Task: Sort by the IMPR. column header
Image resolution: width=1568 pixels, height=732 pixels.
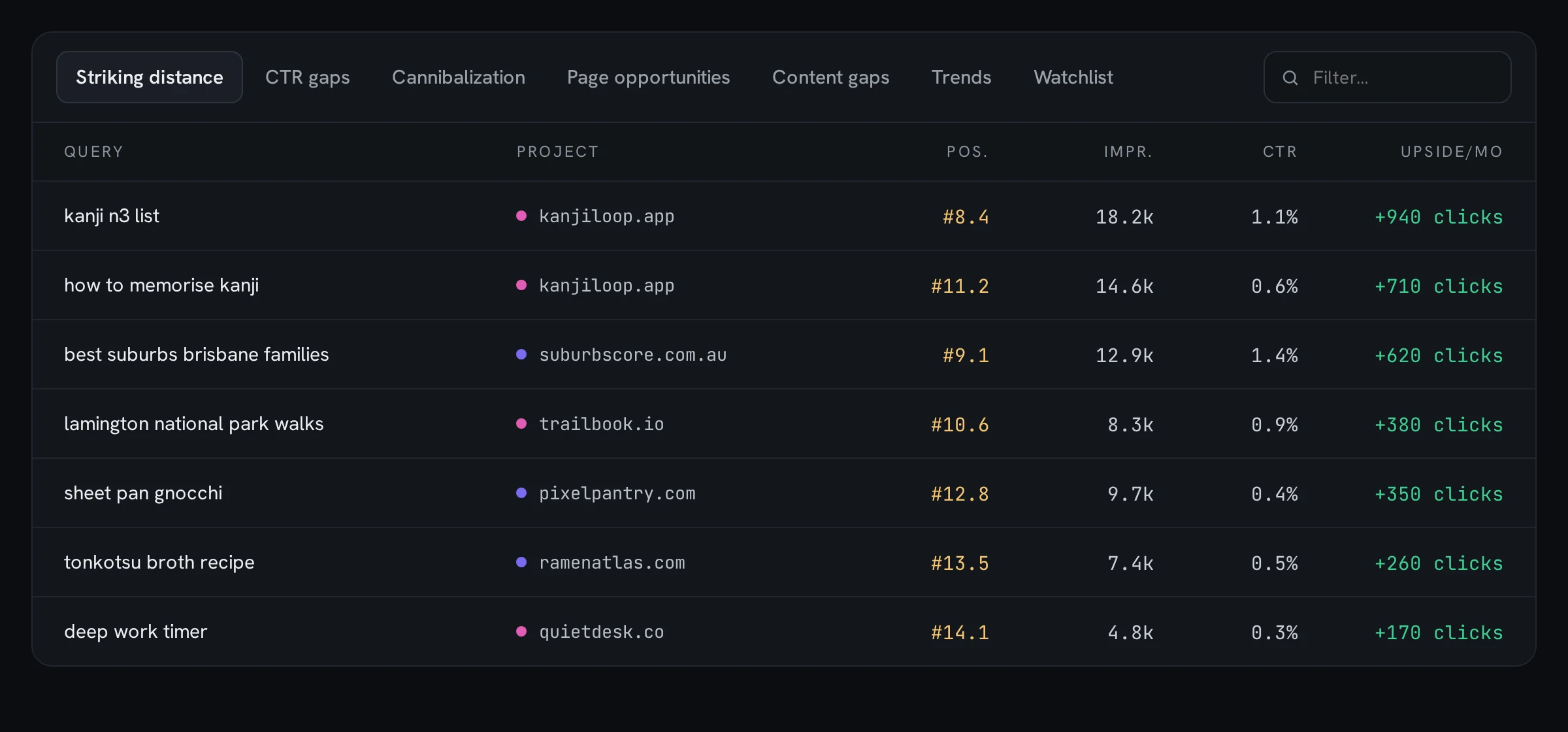Action: 1128,152
